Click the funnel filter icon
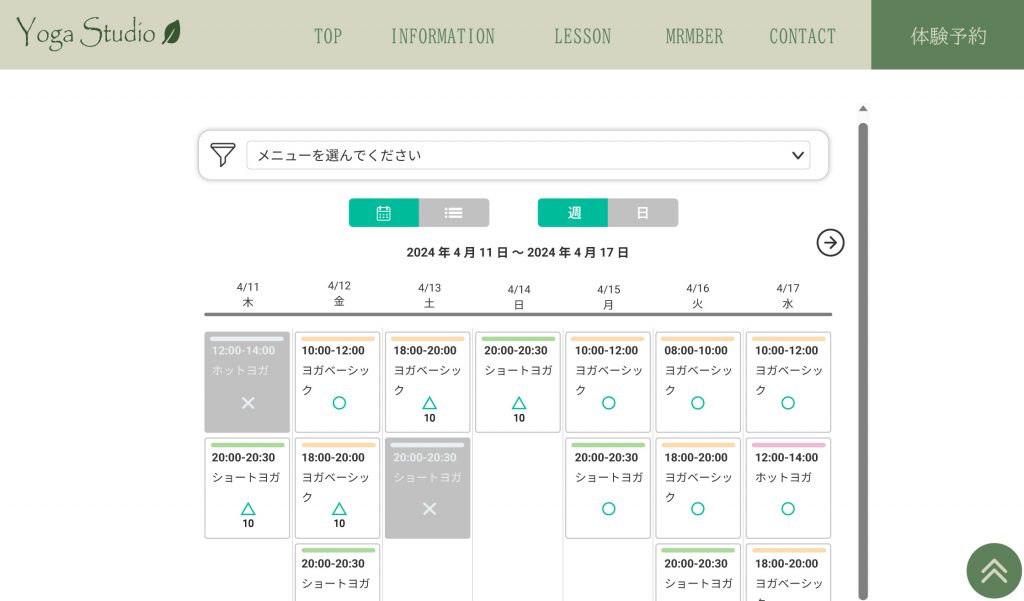 [x=223, y=155]
